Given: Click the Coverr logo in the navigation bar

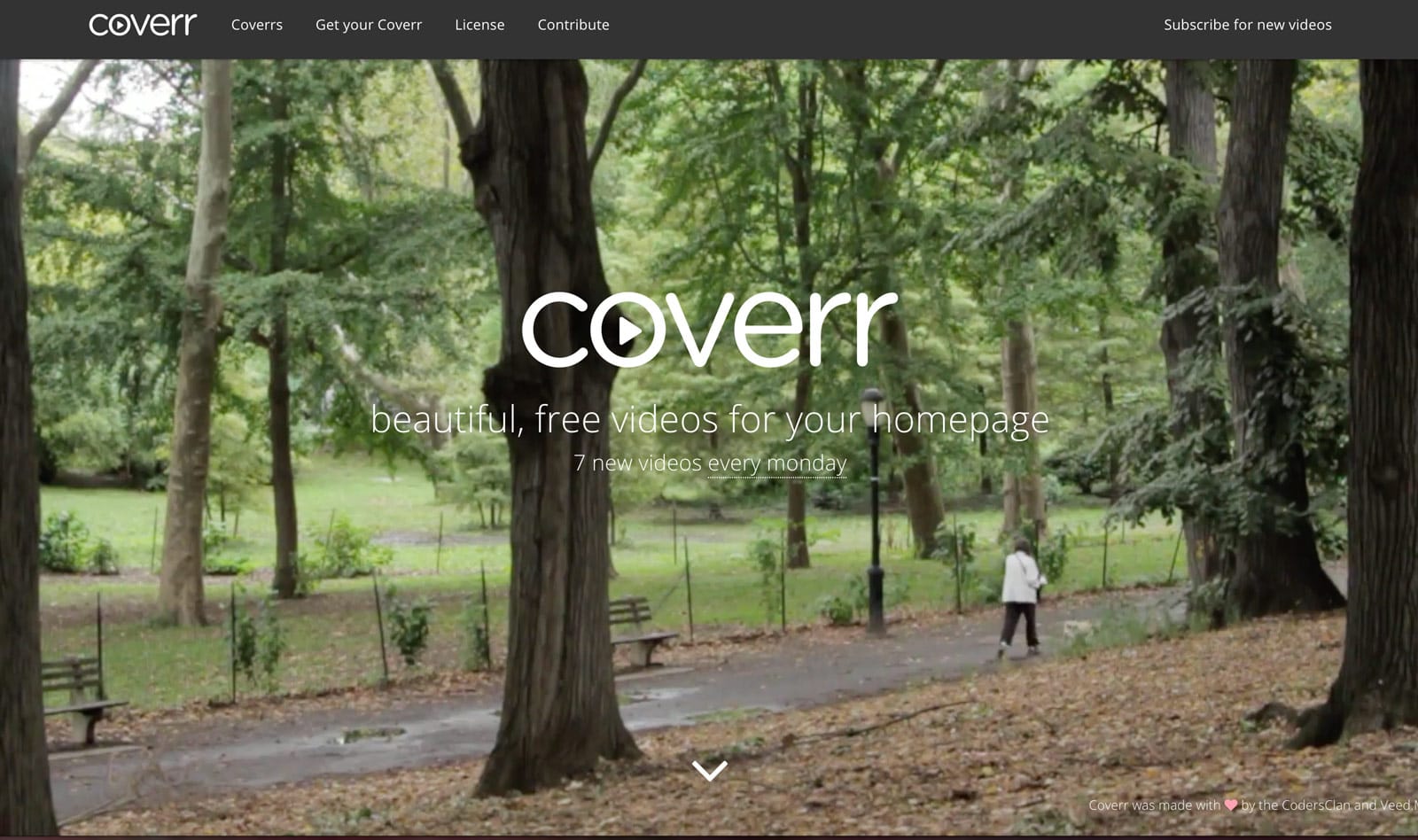Looking at the screenshot, I should pos(142,24).
